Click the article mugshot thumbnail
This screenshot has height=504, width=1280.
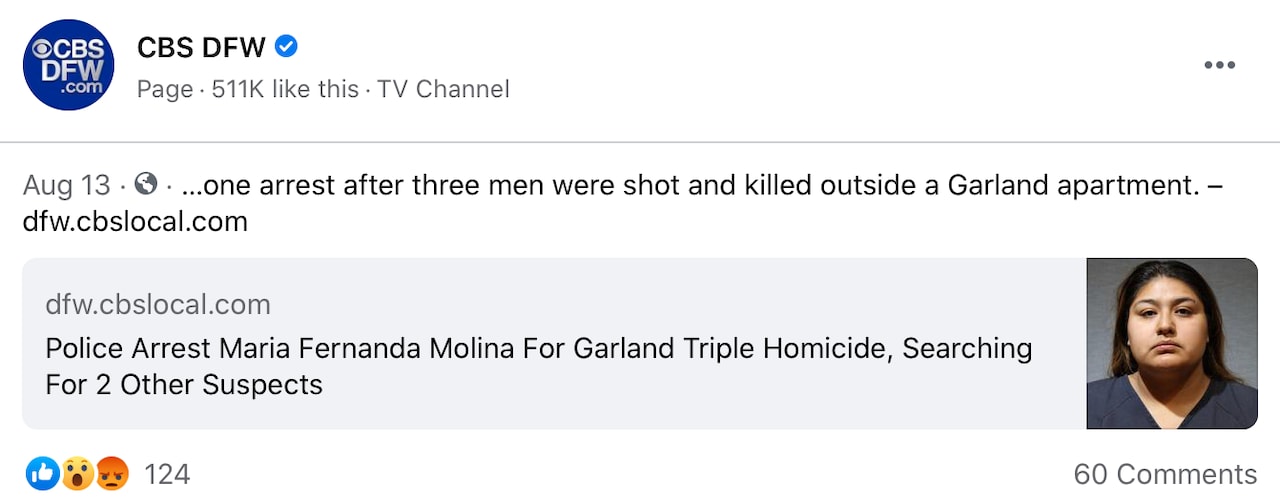click(1171, 344)
